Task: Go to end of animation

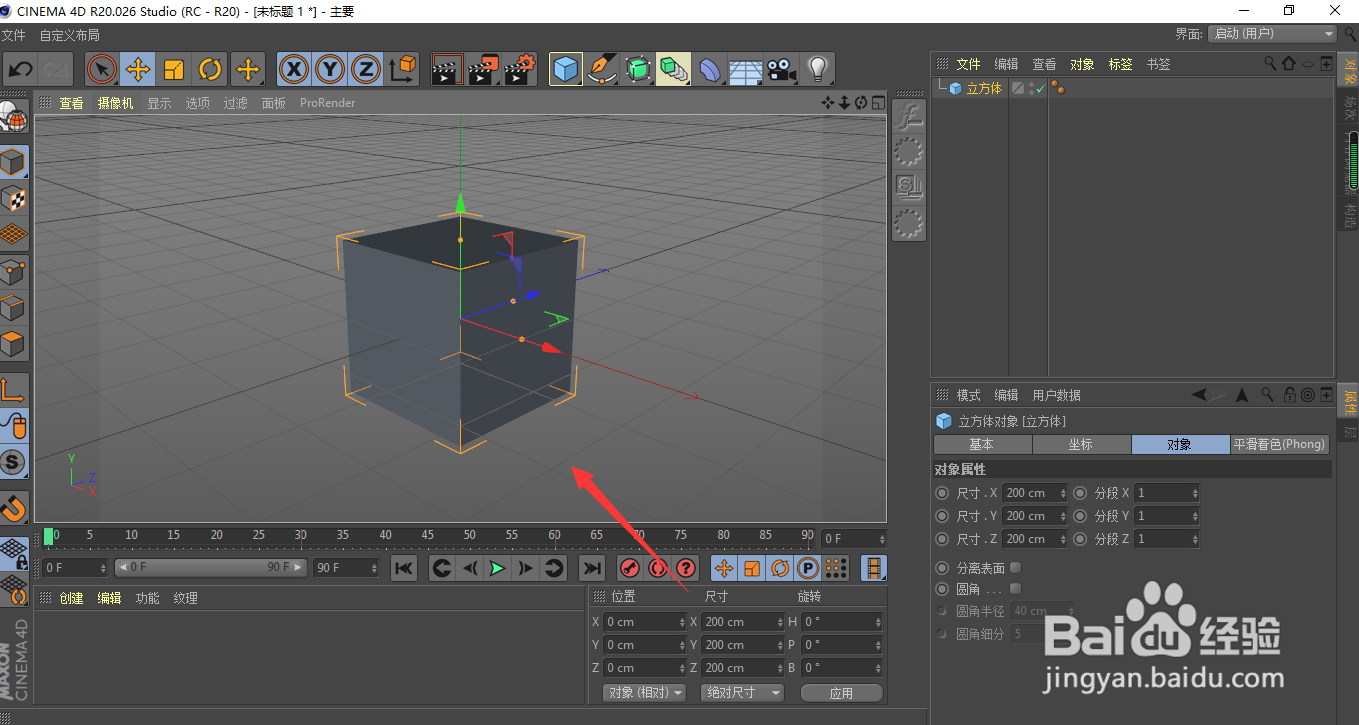Action: click(x=592, y=568)
